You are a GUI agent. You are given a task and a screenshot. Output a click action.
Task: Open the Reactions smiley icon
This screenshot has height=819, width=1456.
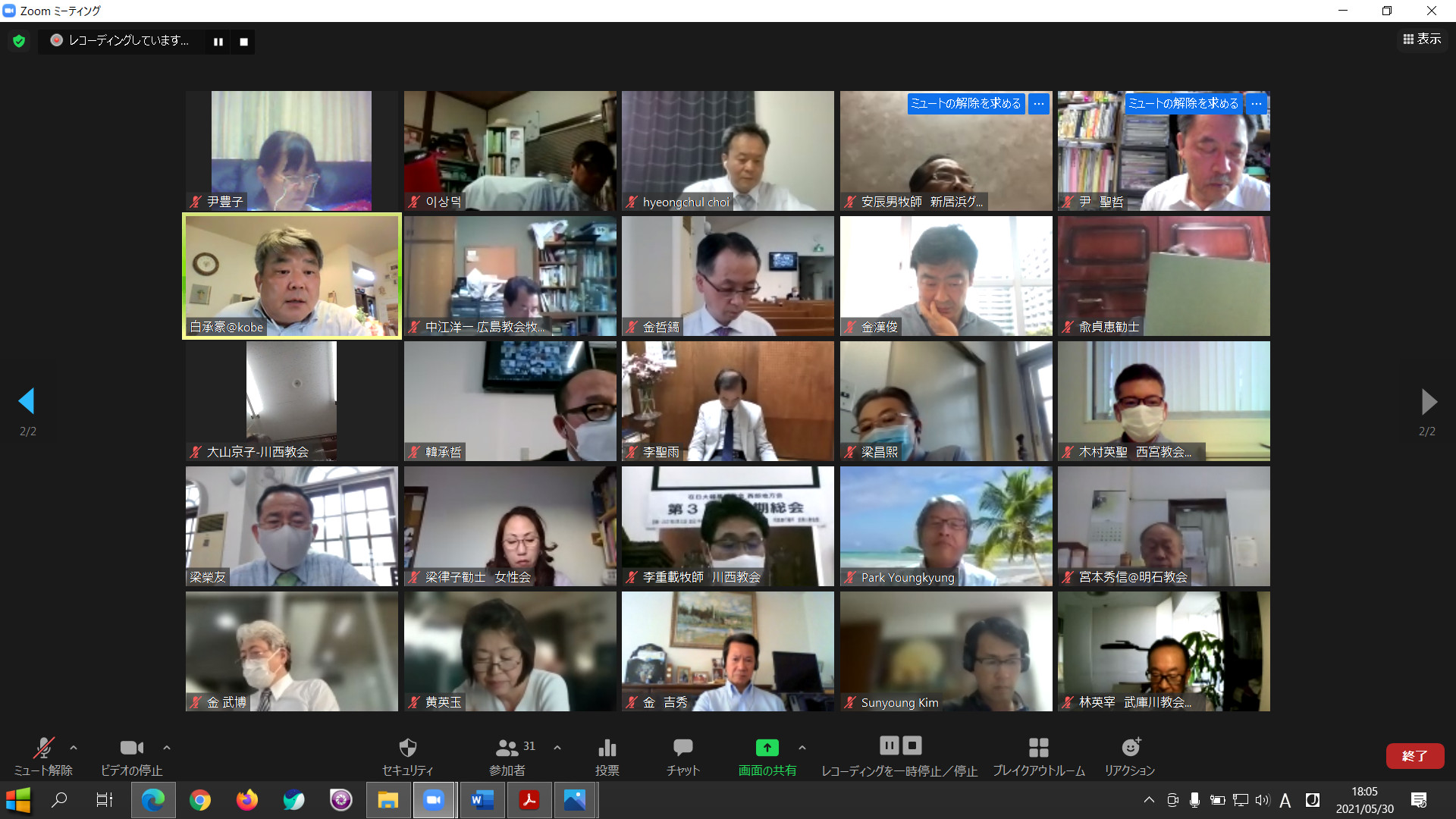(1131, 748)
